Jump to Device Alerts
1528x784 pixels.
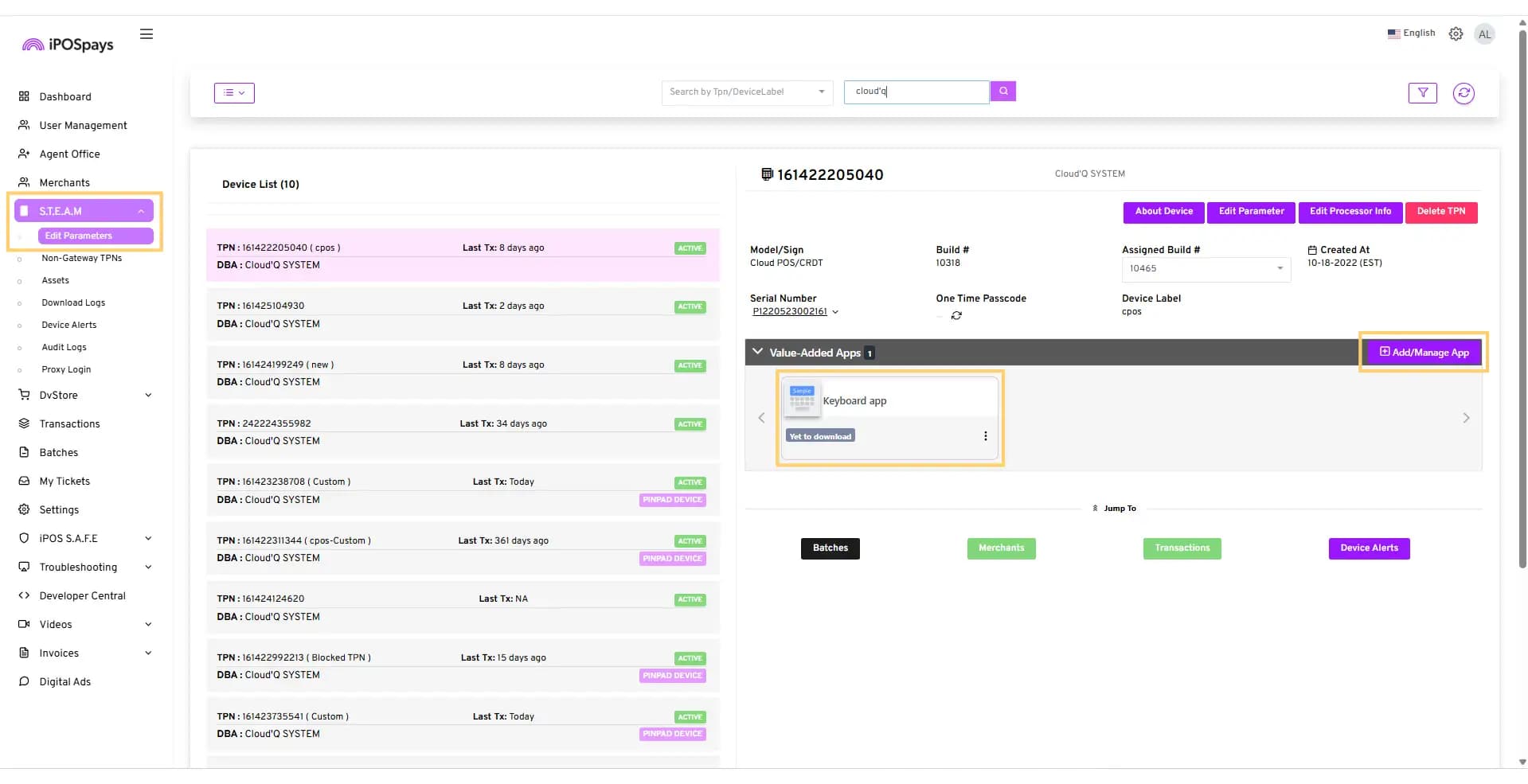(x=1369, y=548)
